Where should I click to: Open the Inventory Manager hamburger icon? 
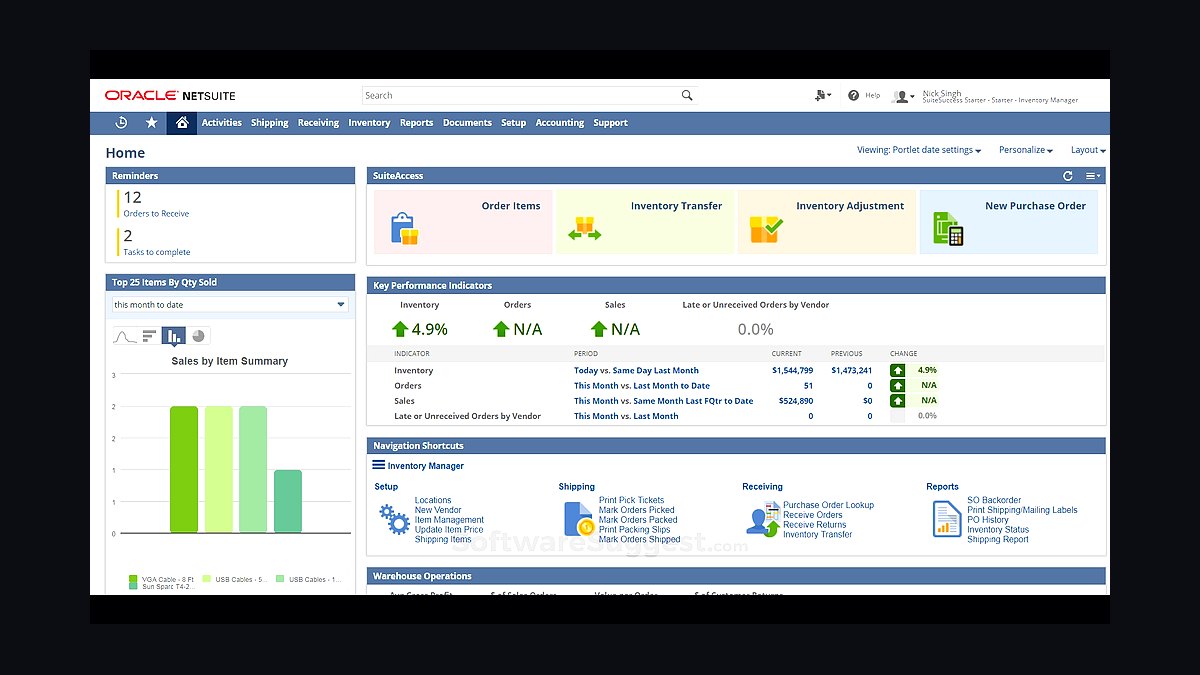pos(379,465)
